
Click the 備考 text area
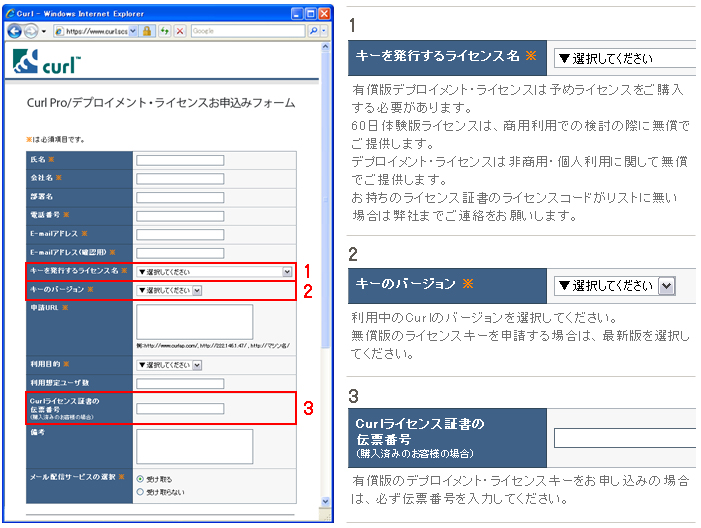pyautogui.click(x=194, y=447)
